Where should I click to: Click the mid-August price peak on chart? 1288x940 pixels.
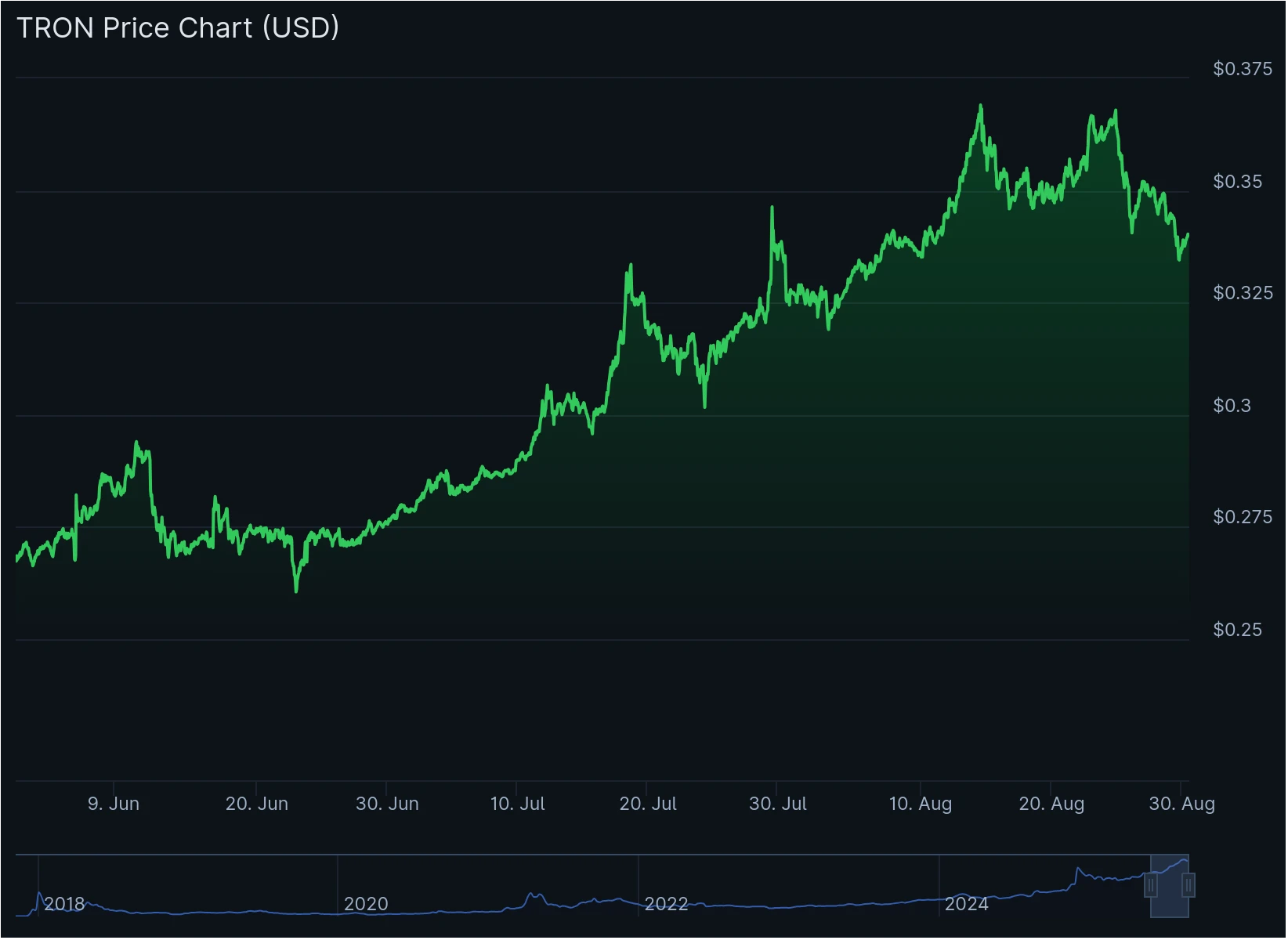pos(981,106)
